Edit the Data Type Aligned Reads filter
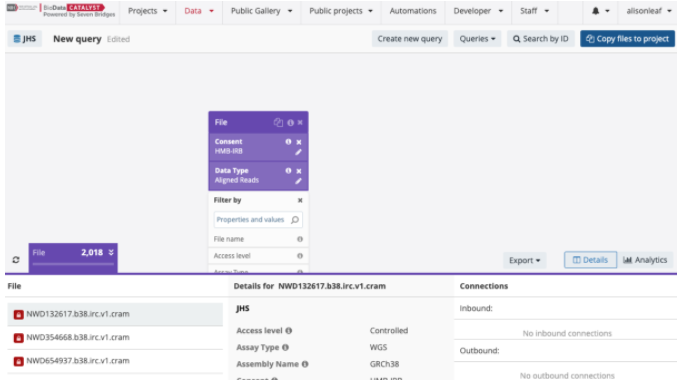The image size is (681, 385). [298, 181]
